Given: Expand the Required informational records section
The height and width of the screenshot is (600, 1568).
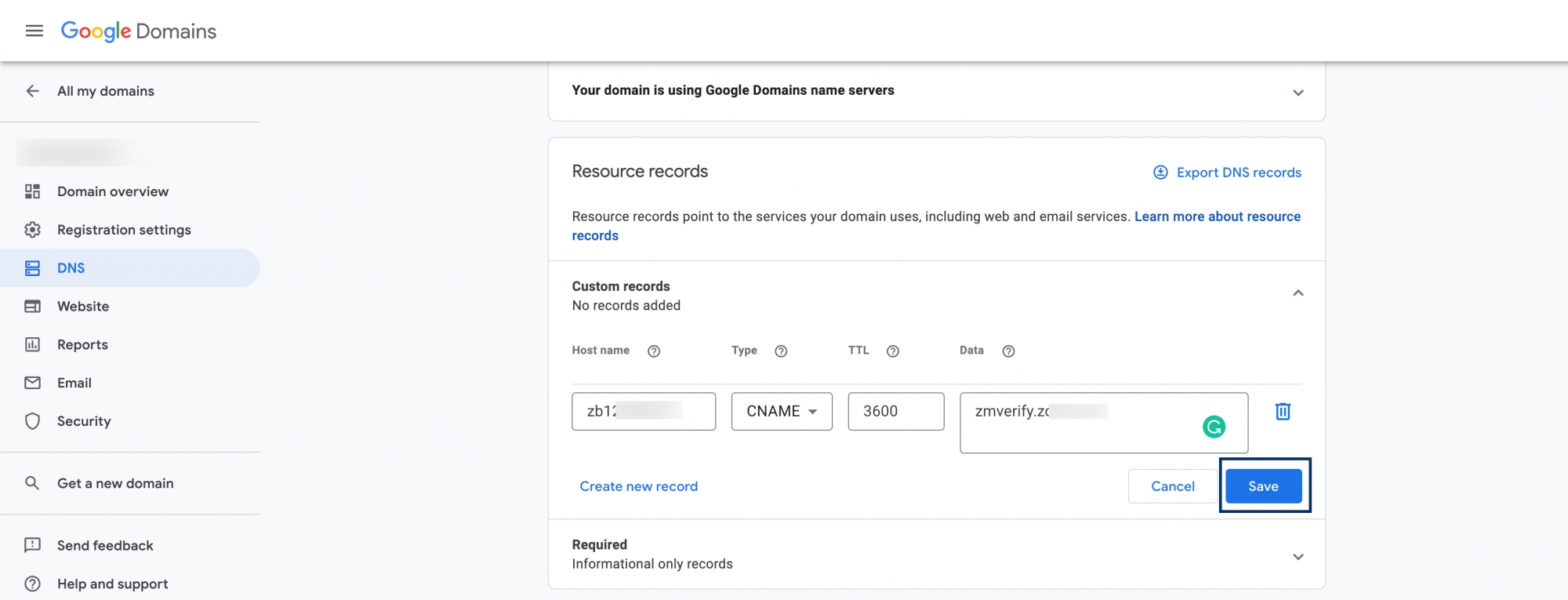Looking at the screenshot, I should coord(1298,557).
